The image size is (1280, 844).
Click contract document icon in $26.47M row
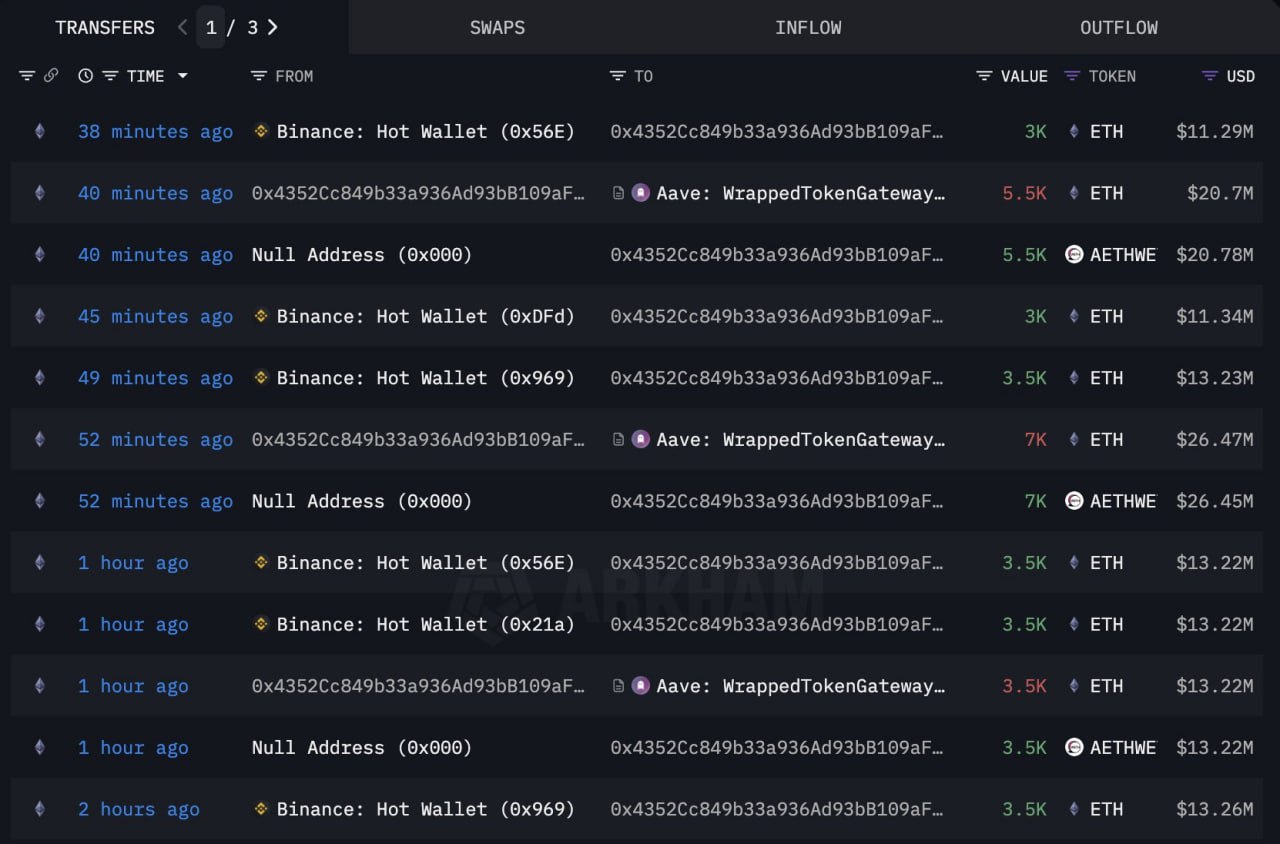pos(619,439)
